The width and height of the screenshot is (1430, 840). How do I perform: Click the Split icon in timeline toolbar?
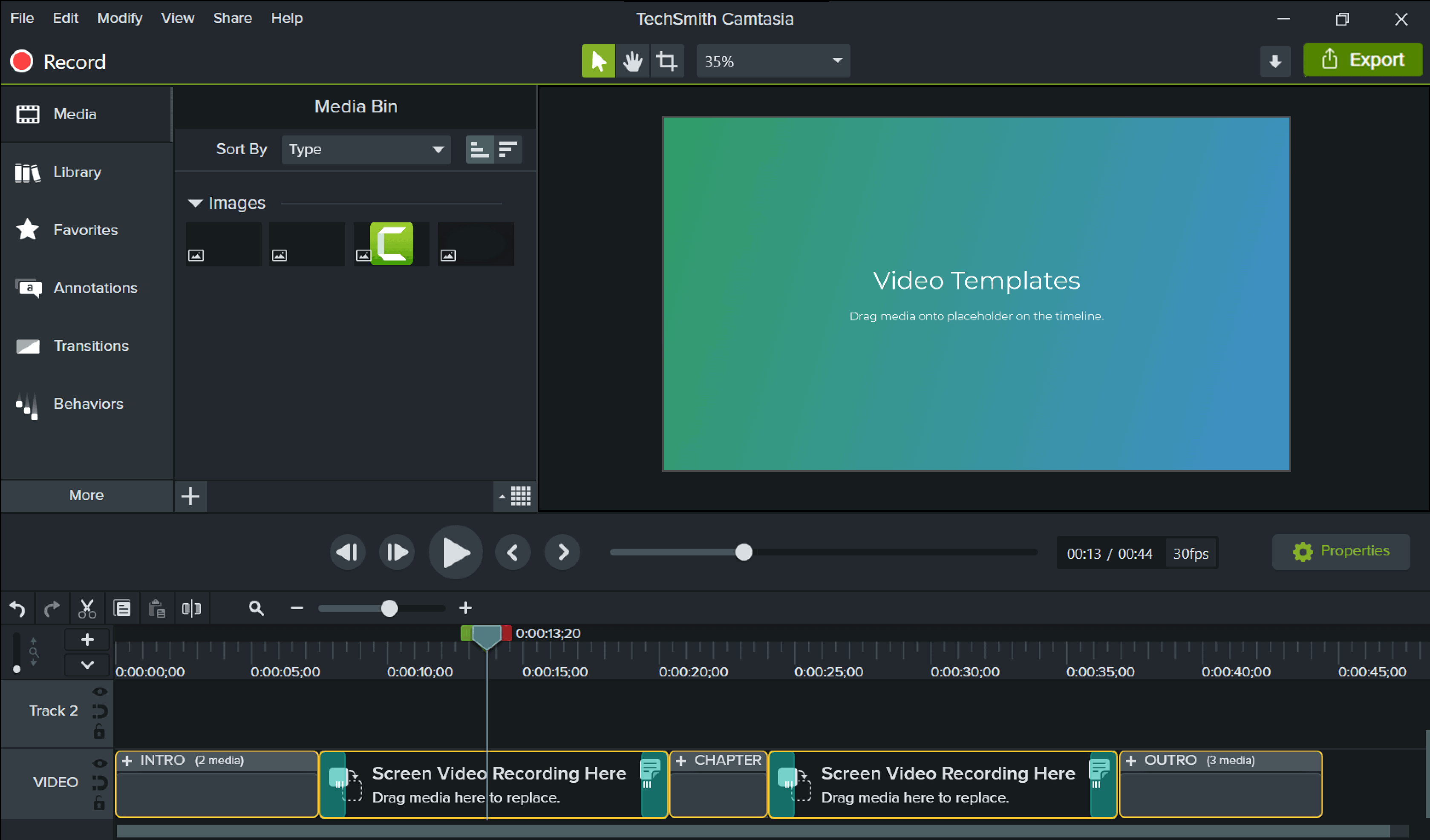tap(192, 609)
